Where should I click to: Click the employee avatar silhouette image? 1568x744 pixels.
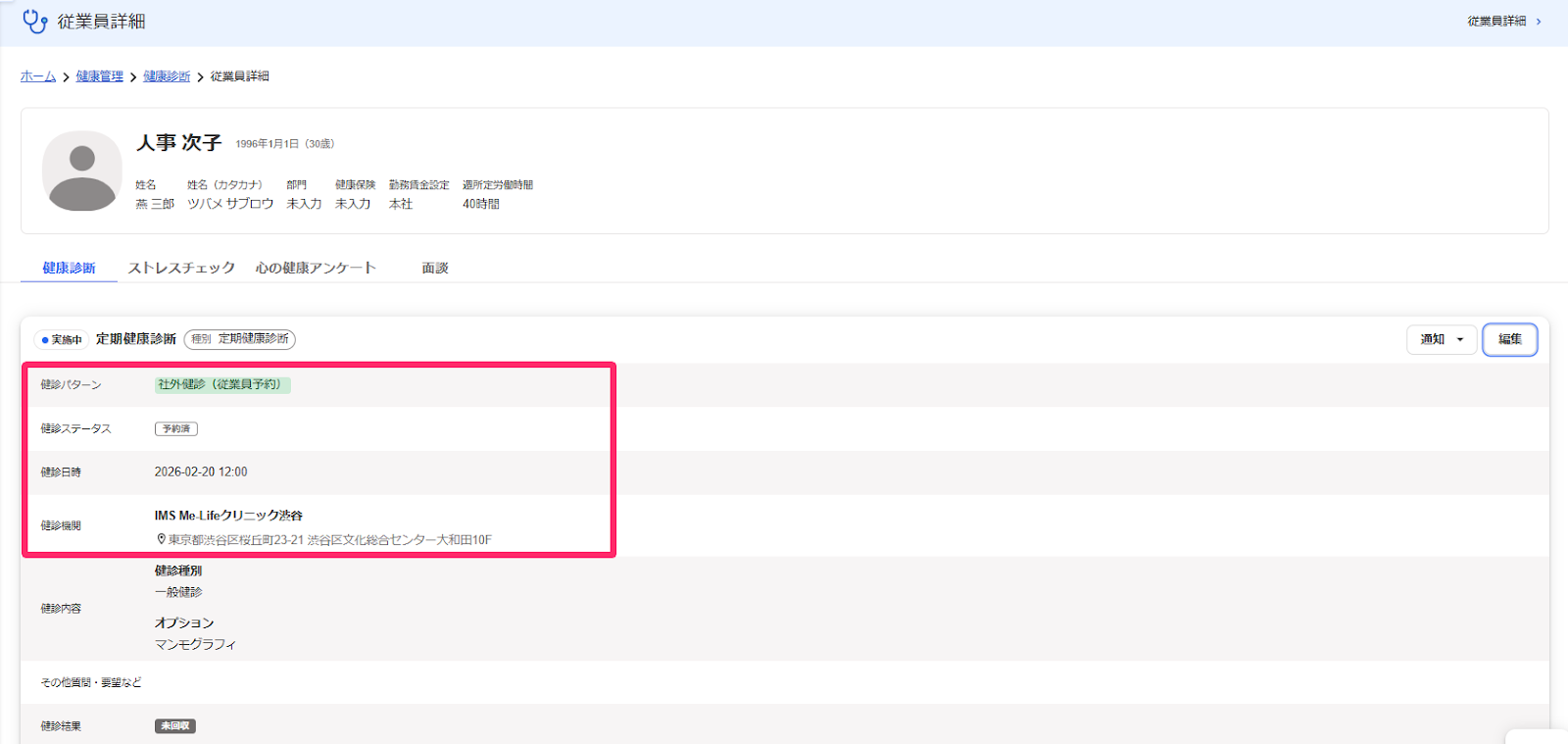click(x=82, y=171)
